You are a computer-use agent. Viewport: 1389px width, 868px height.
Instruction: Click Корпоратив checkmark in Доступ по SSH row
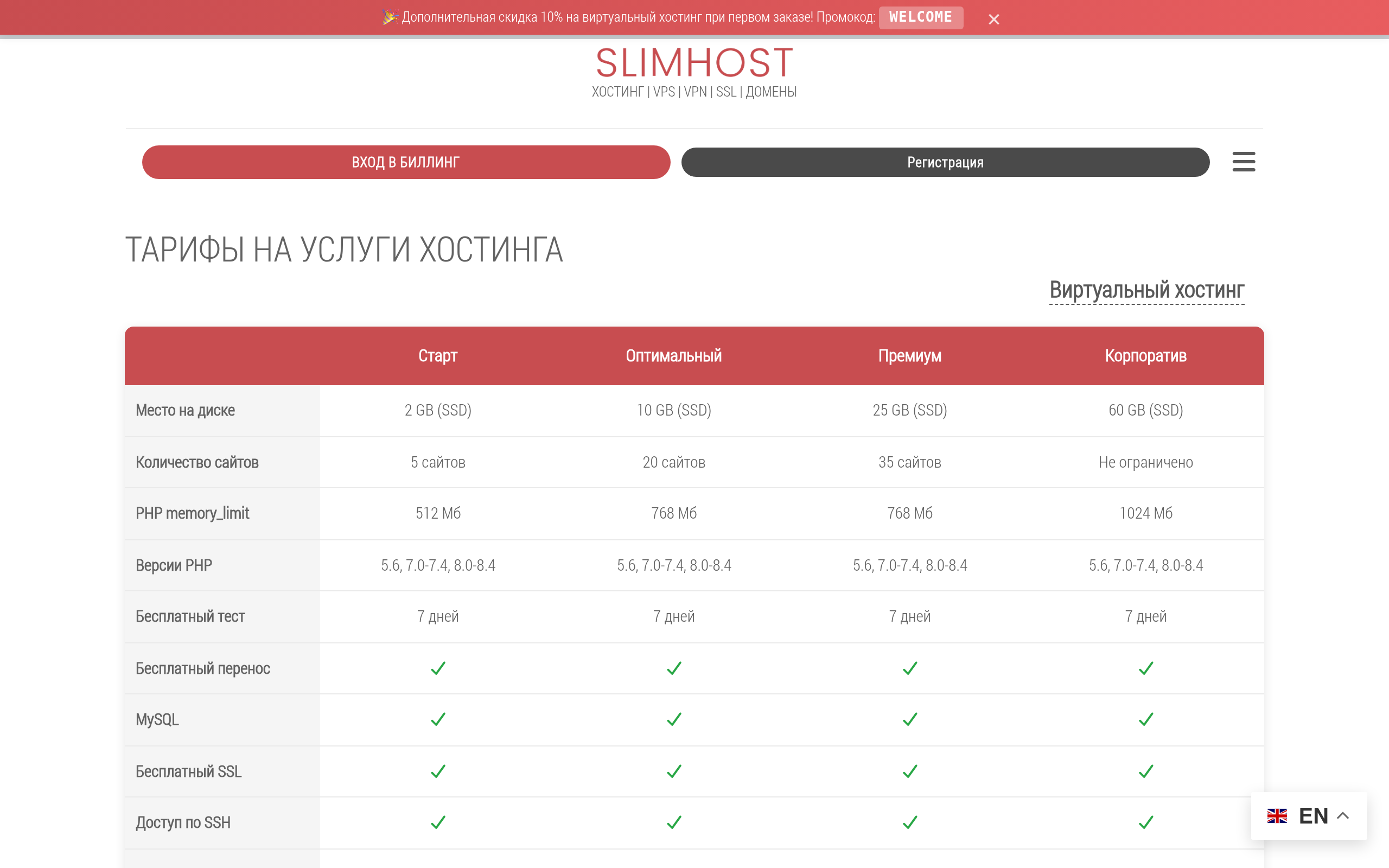pos(1145,822)
